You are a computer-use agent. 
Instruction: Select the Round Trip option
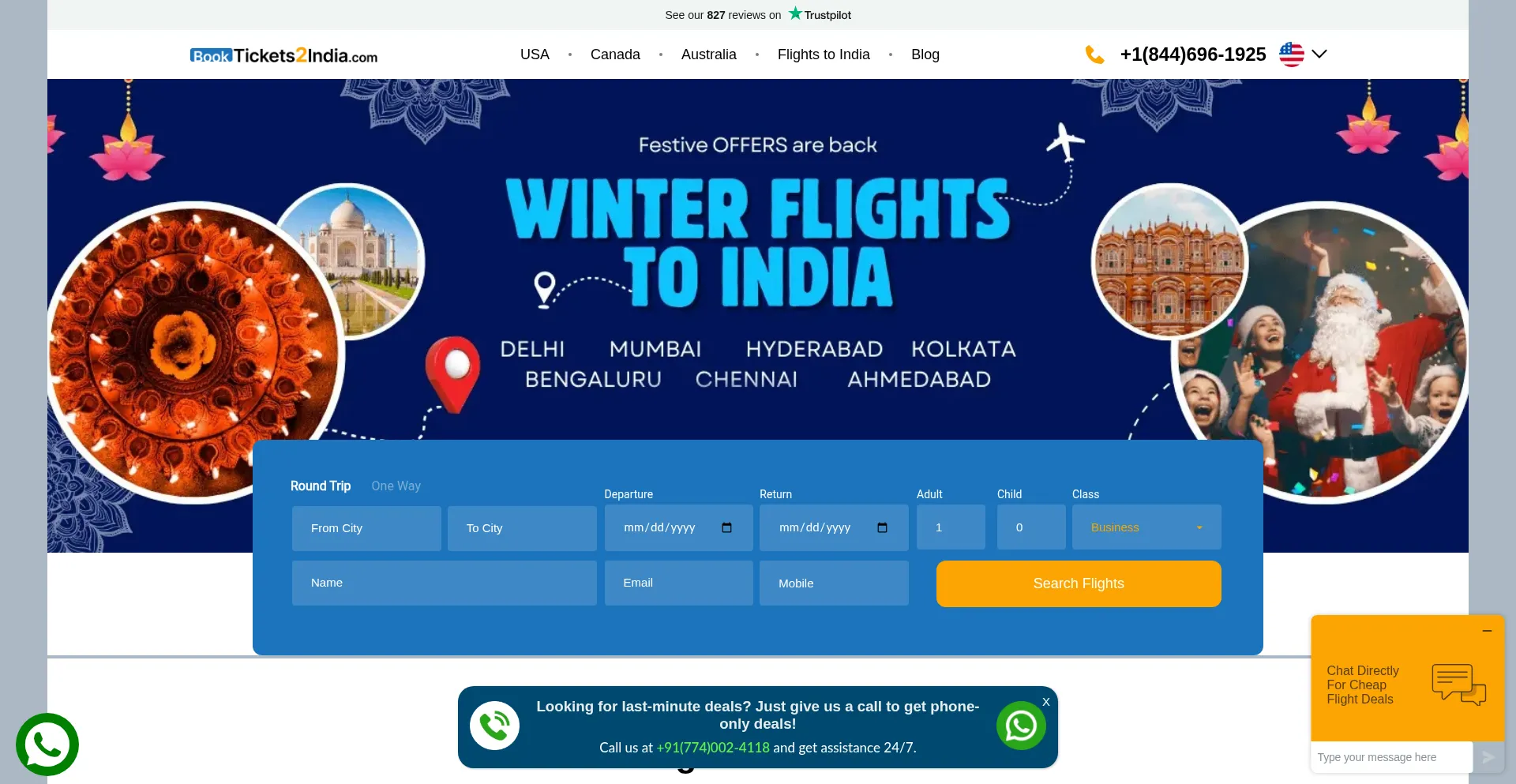pyautogui.click(x=321, y=486)
